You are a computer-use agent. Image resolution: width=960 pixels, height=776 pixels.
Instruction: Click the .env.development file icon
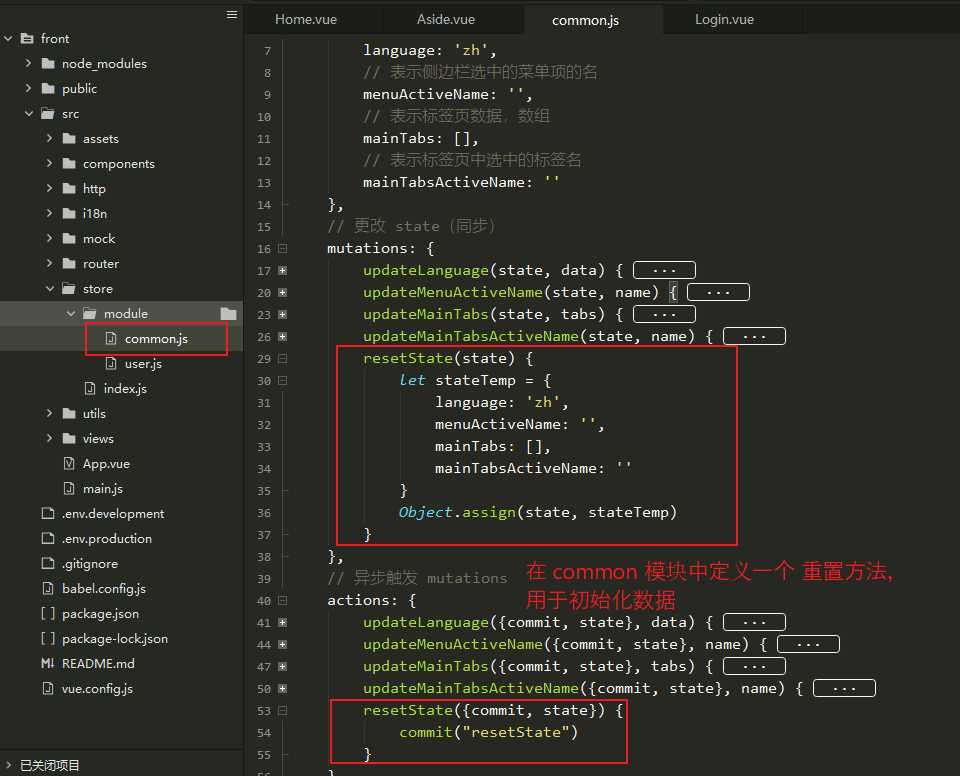[48, 513]
